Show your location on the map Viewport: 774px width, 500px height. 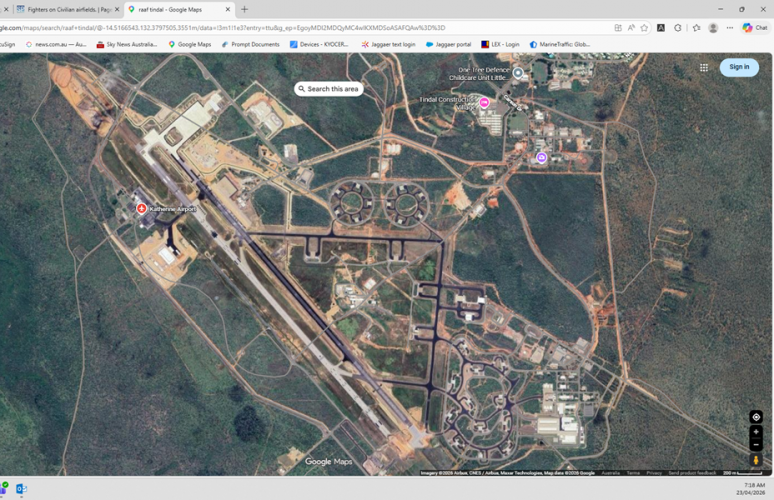coord(756,416)
